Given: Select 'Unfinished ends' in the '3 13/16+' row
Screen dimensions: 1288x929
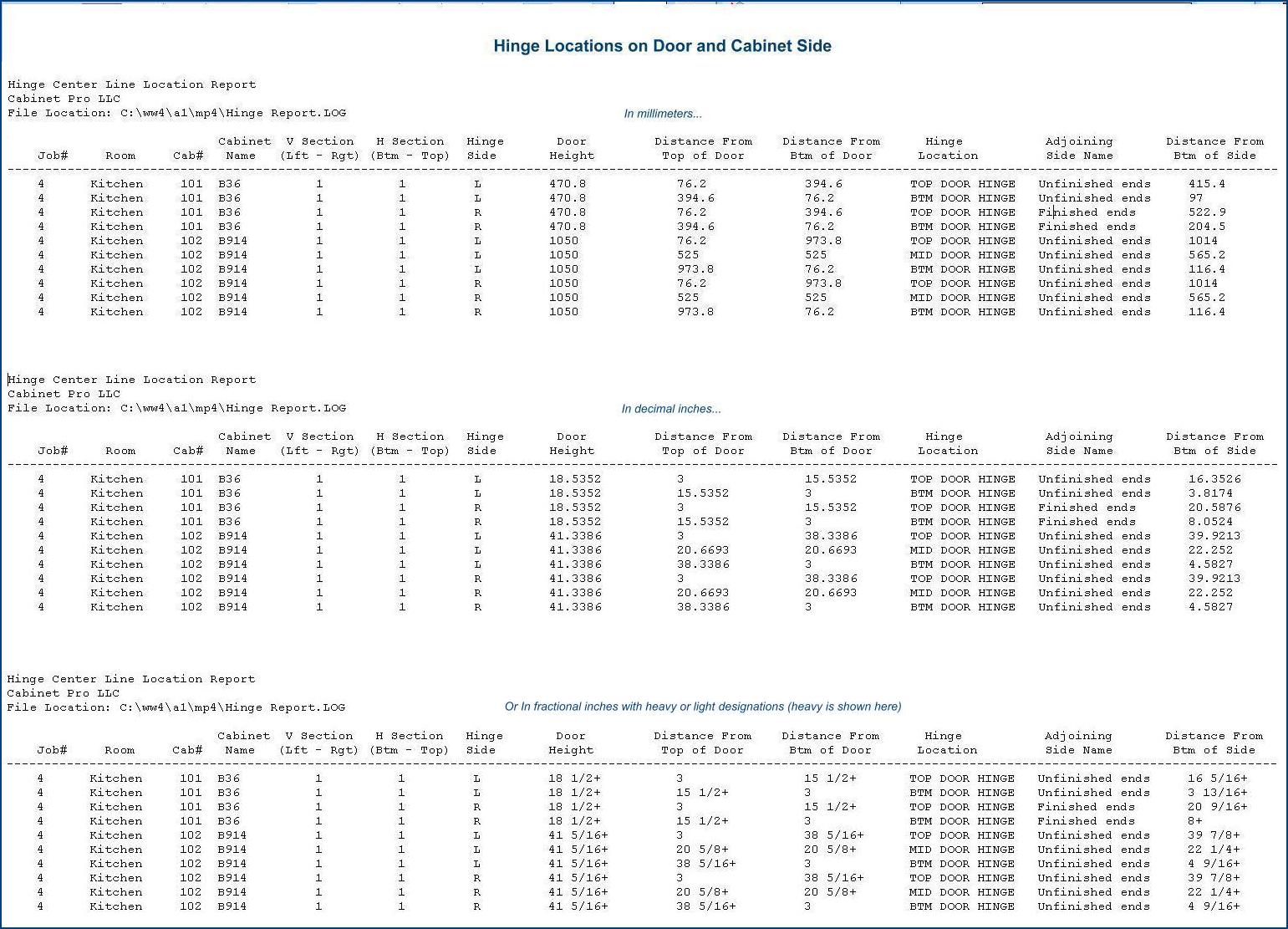Looking at the screenshot, I should pos(1093,793).
